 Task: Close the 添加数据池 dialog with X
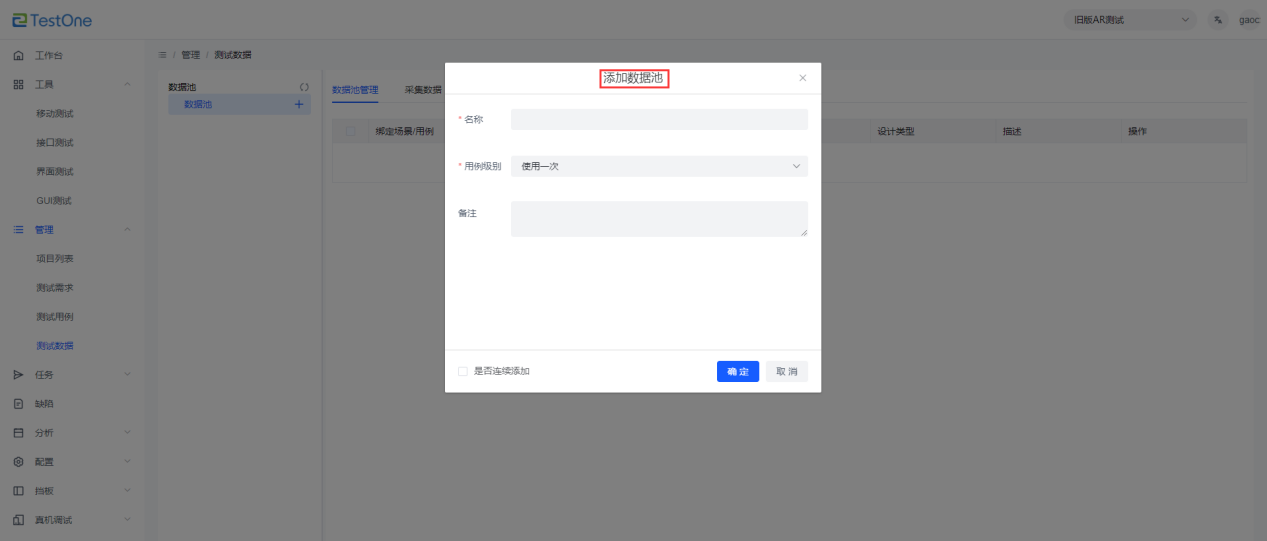coord(802,78)
